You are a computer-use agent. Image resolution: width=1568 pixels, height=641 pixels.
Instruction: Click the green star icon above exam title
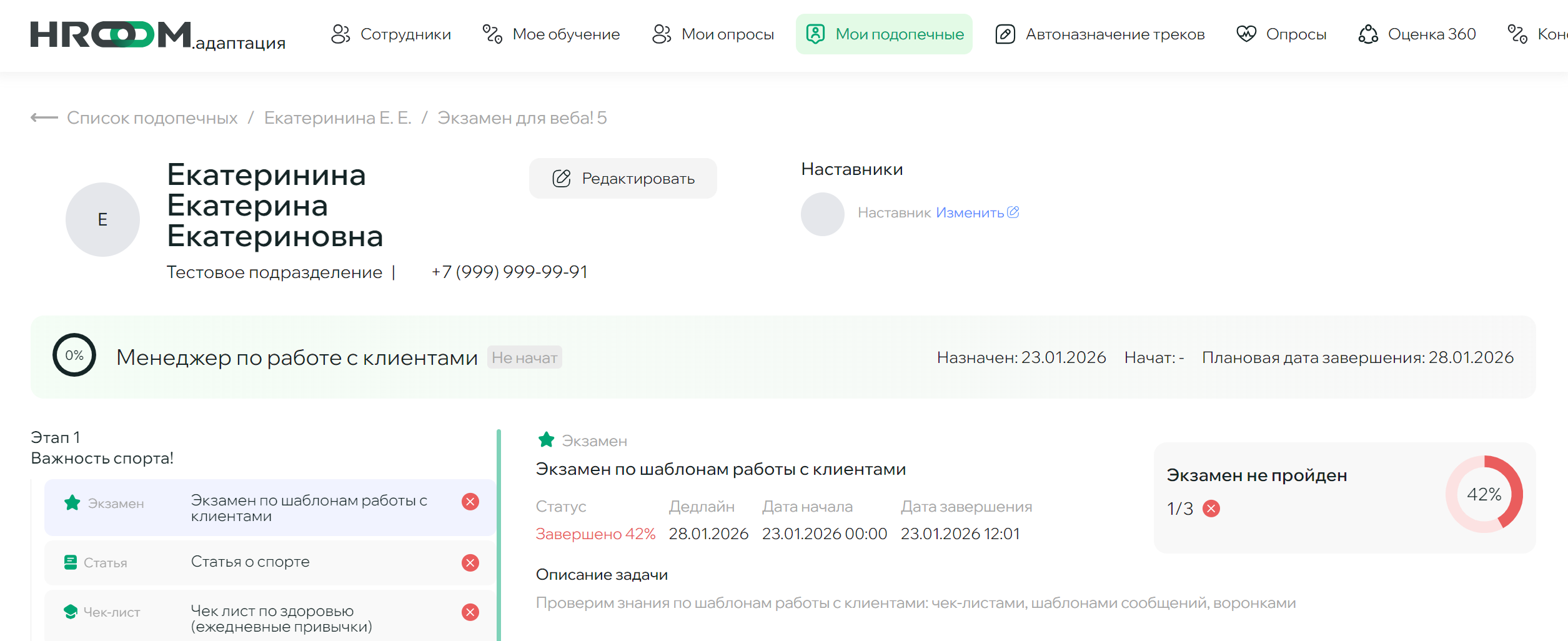pos(546,440)
